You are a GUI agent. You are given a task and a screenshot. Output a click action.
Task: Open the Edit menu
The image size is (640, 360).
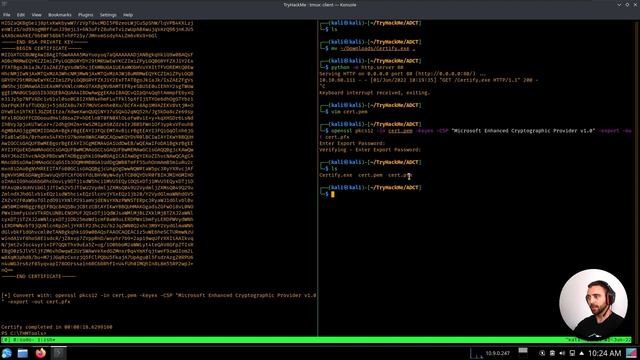[x=21, y=15]
